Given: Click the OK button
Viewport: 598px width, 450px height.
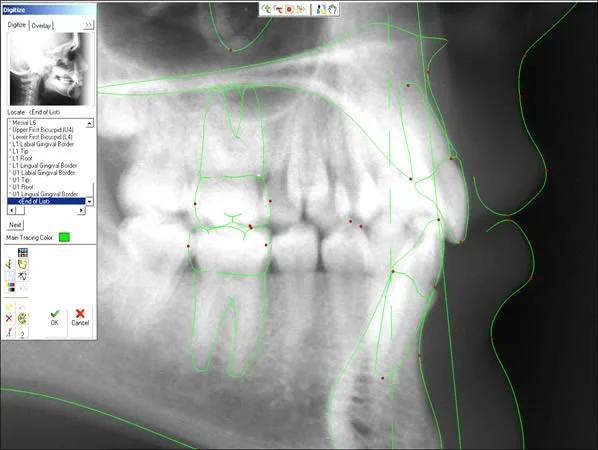Looking at the screenshot, I should [55, 318].
